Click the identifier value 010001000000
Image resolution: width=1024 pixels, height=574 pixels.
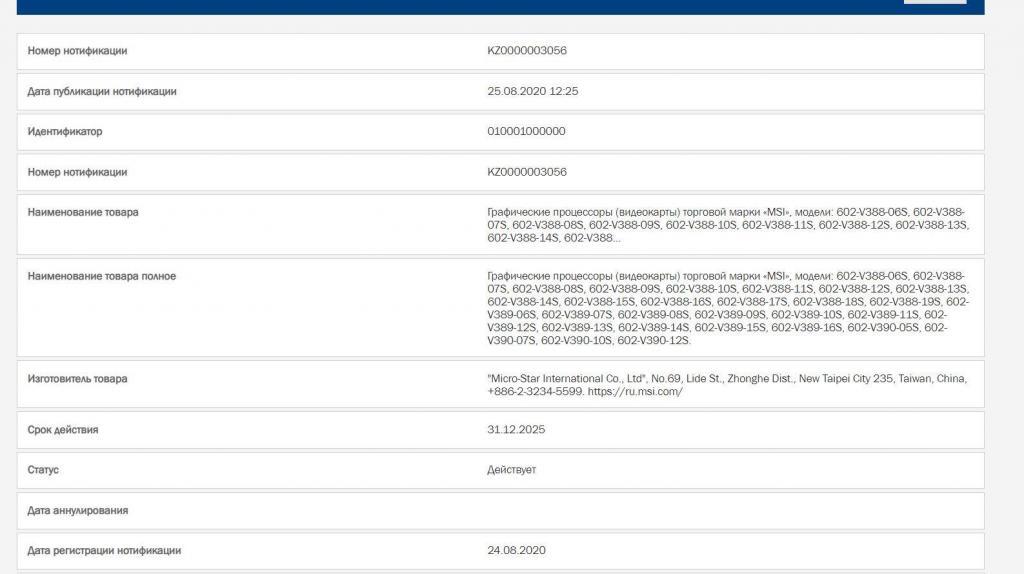[x=526, y=131]
